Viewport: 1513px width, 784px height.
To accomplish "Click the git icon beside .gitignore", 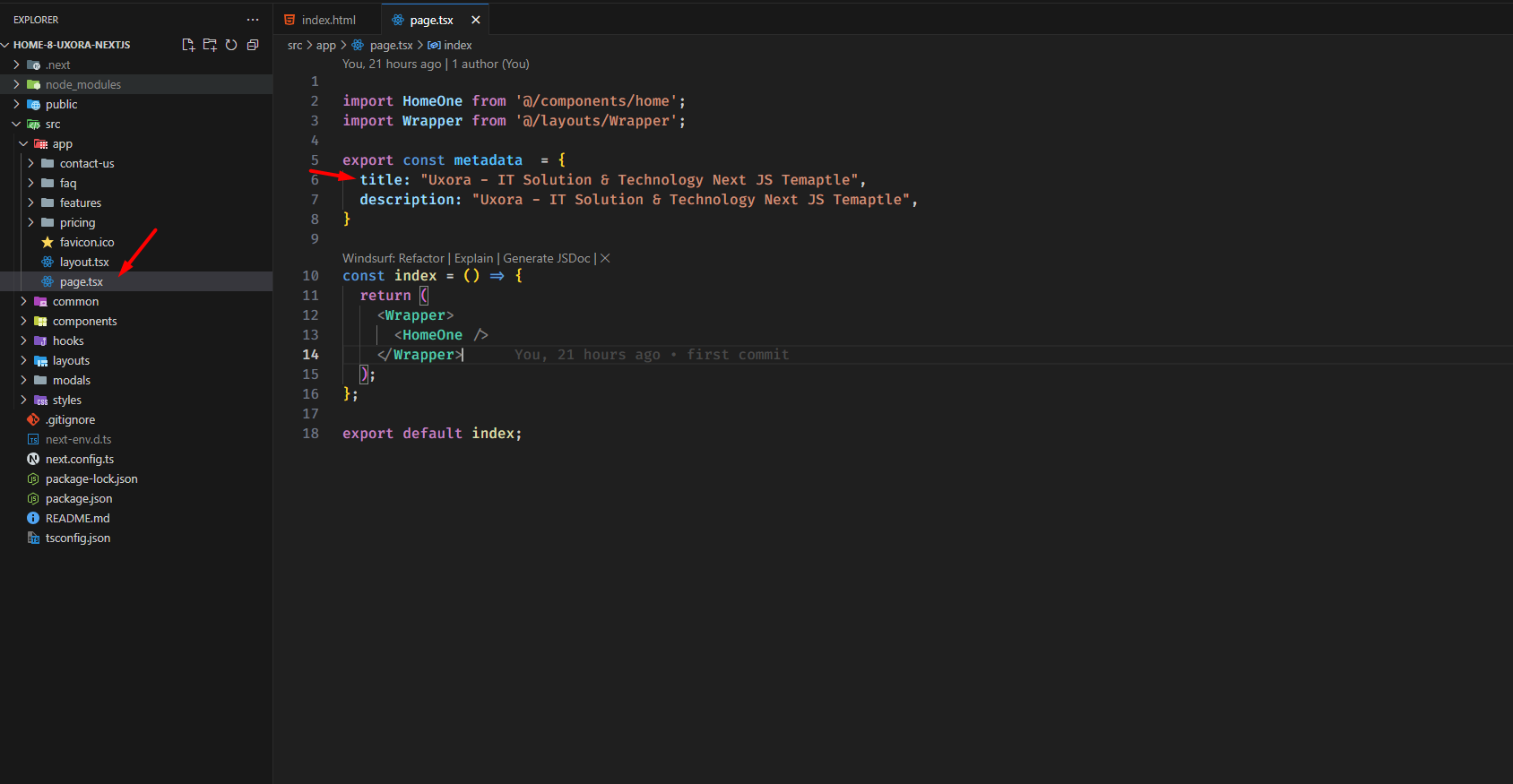I will click(33, 419).
